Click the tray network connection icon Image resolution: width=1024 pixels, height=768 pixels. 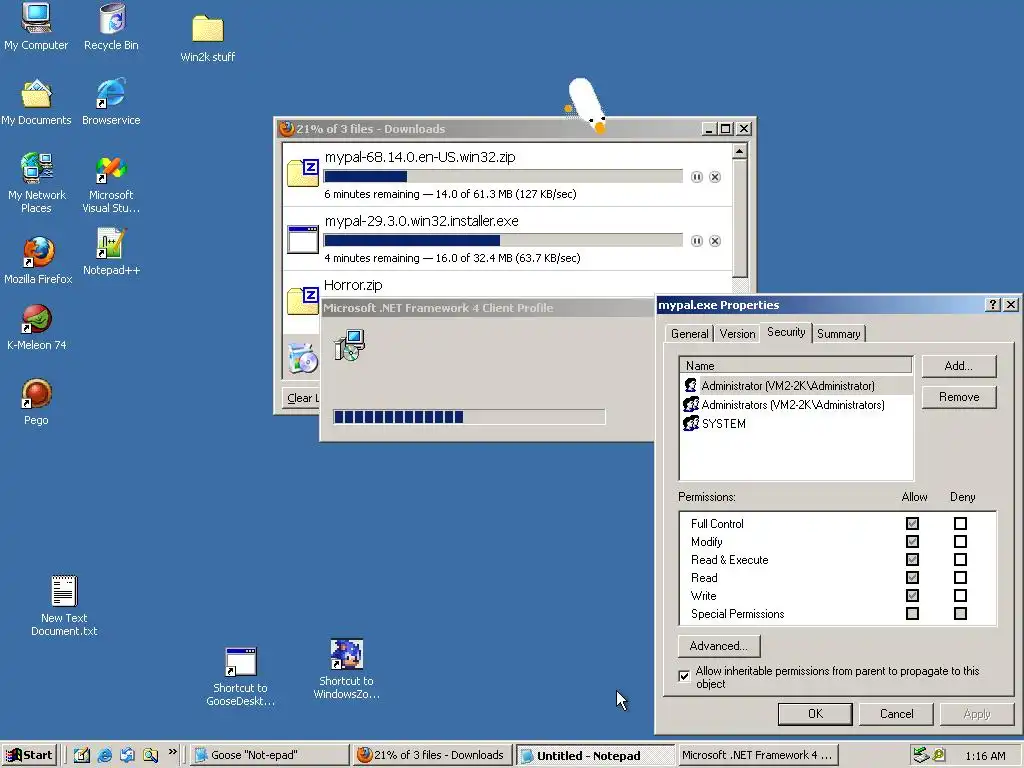921,755
